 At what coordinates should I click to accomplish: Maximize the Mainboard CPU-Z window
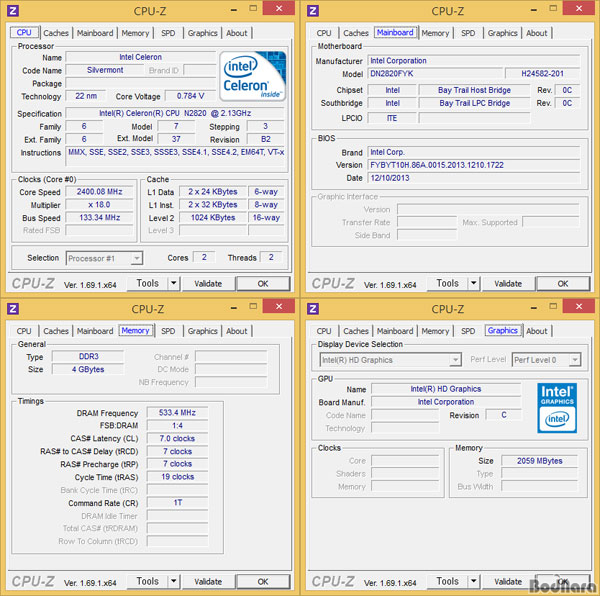pyautogui.click(x=553, y=8)
